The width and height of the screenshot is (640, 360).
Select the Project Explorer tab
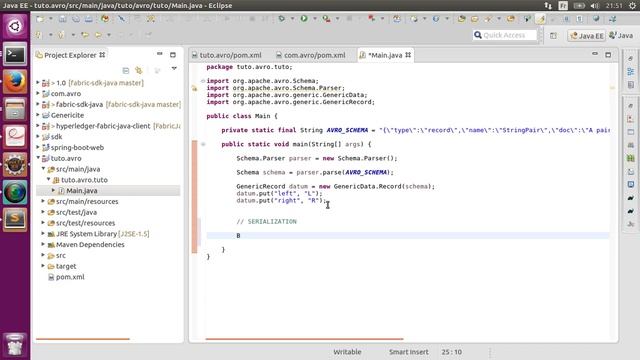70,55
